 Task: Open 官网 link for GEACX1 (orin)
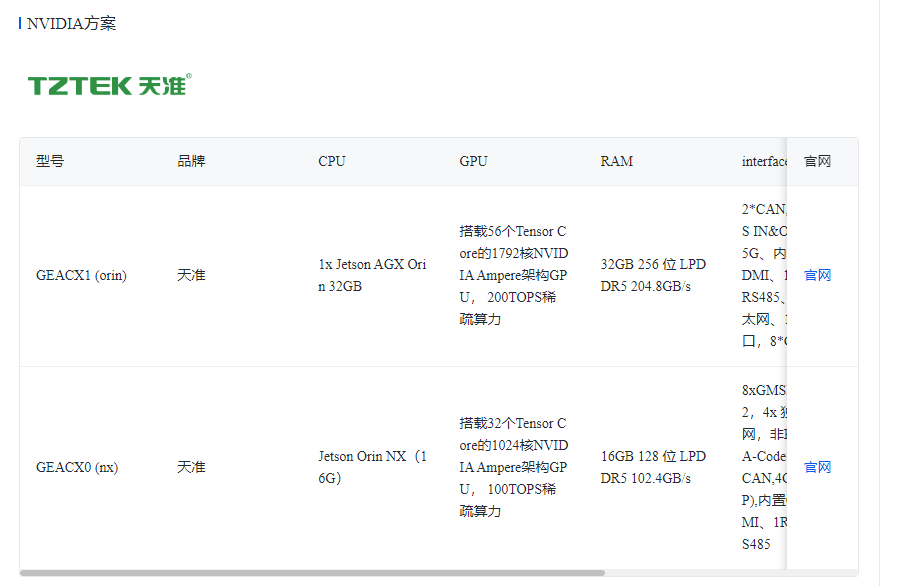click(817, 275)
